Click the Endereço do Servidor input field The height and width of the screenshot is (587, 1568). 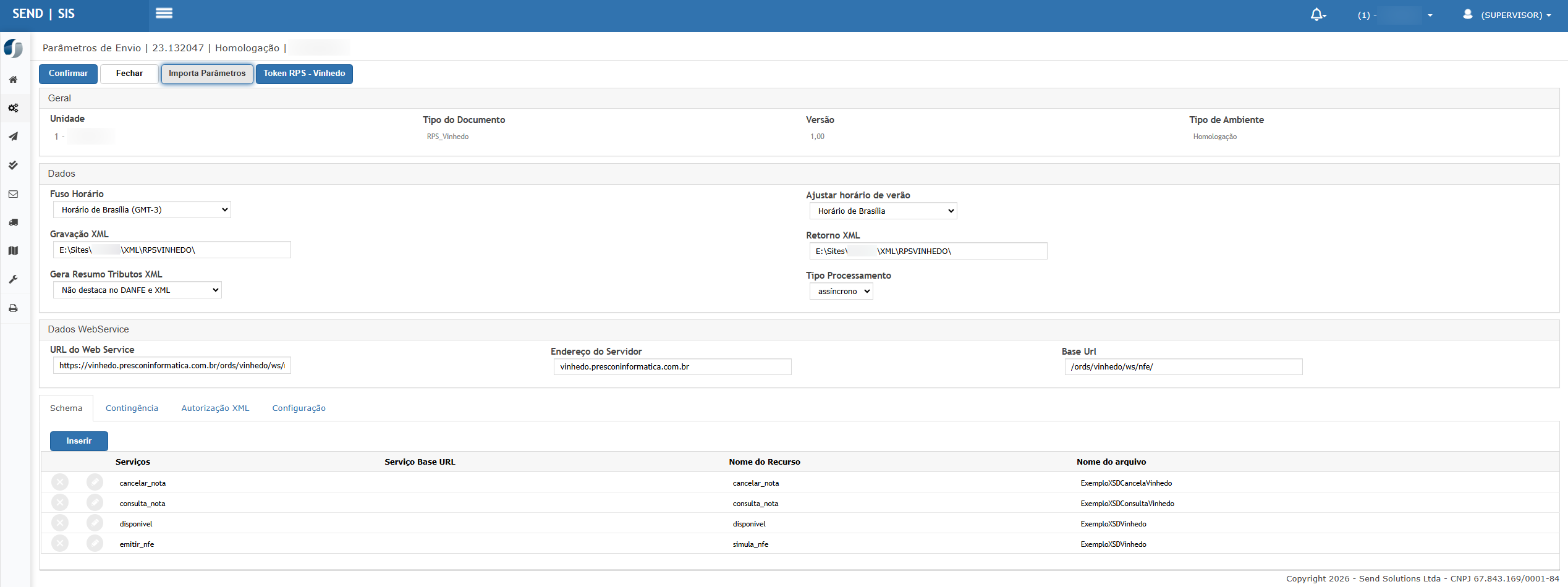(672, 367)
